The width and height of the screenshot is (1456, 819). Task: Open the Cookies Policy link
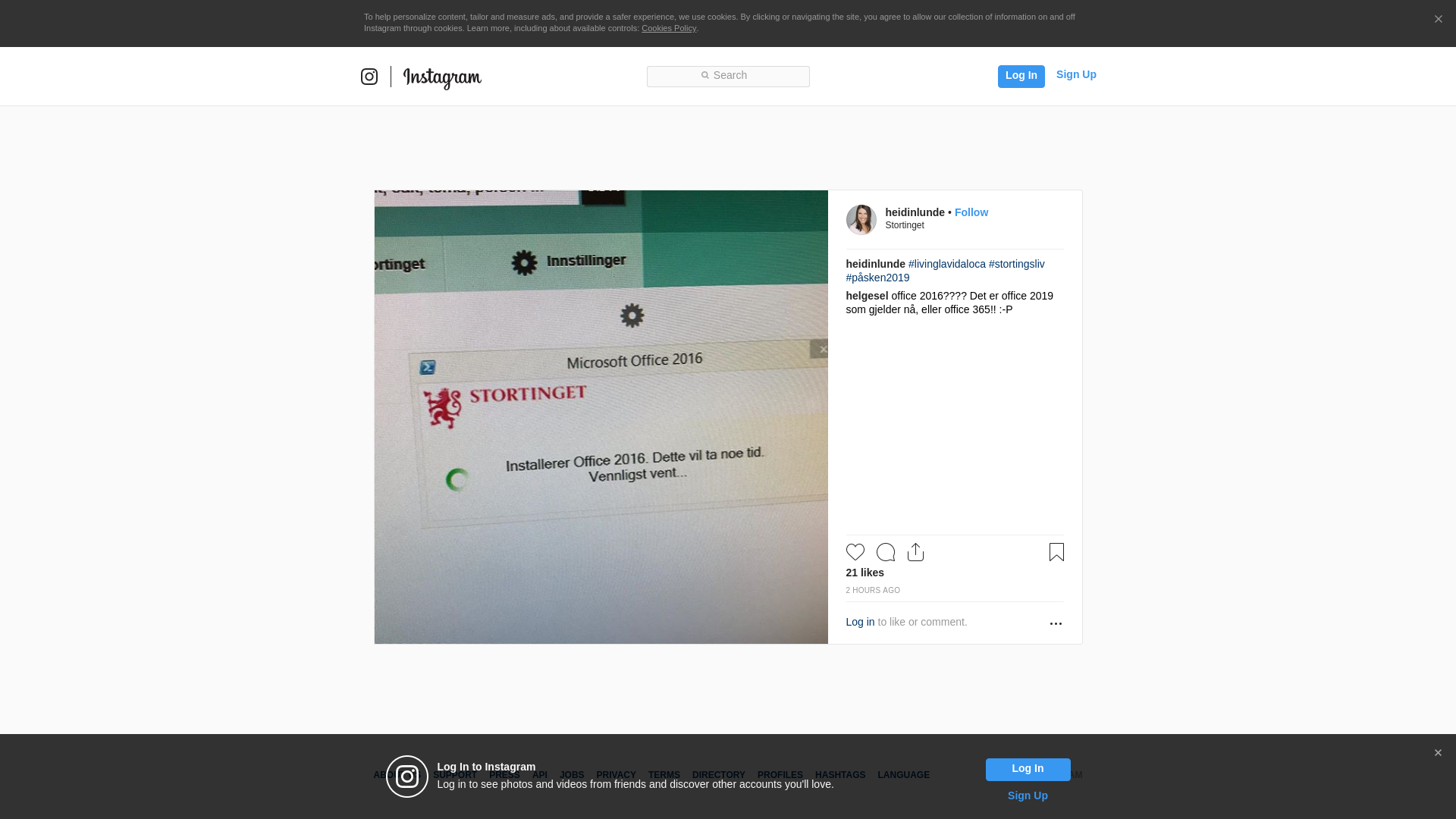pos(669,28)
